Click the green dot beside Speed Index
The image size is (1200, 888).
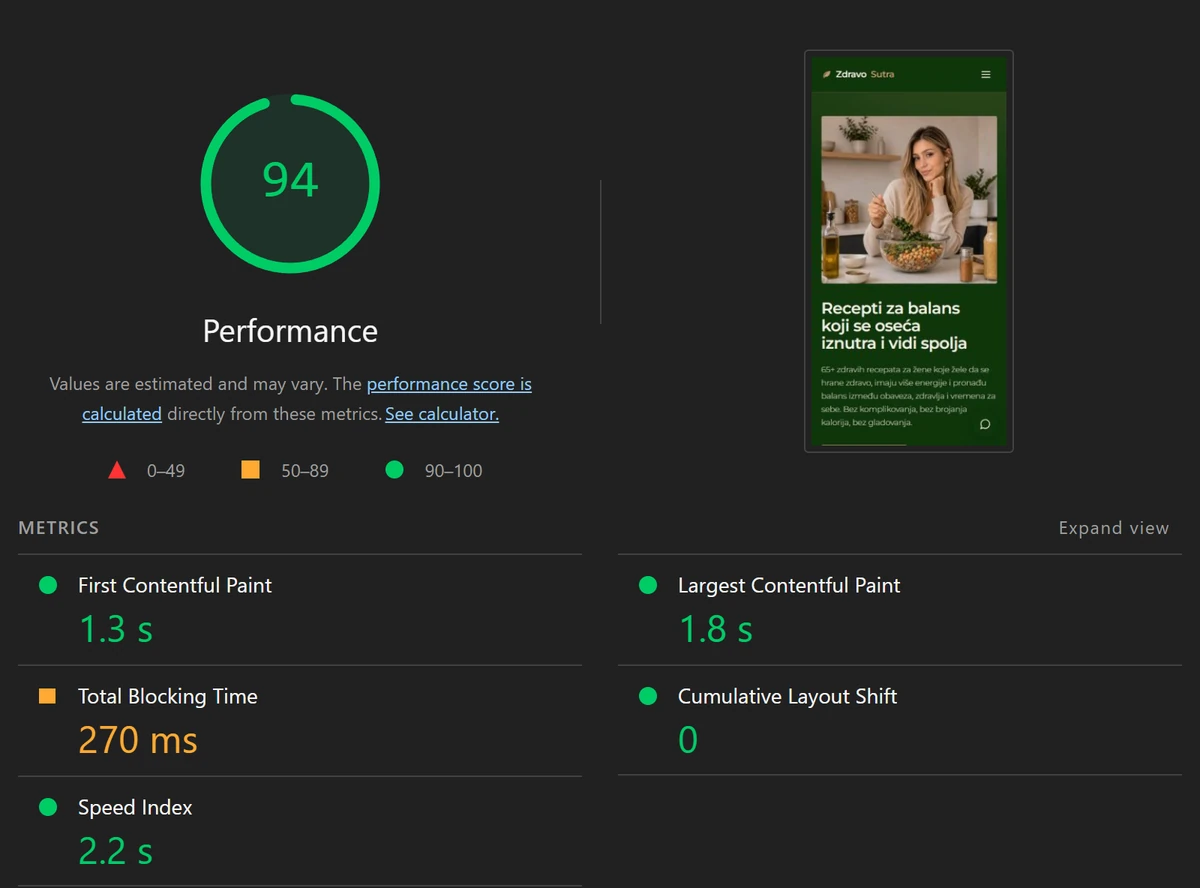[48, 807]
